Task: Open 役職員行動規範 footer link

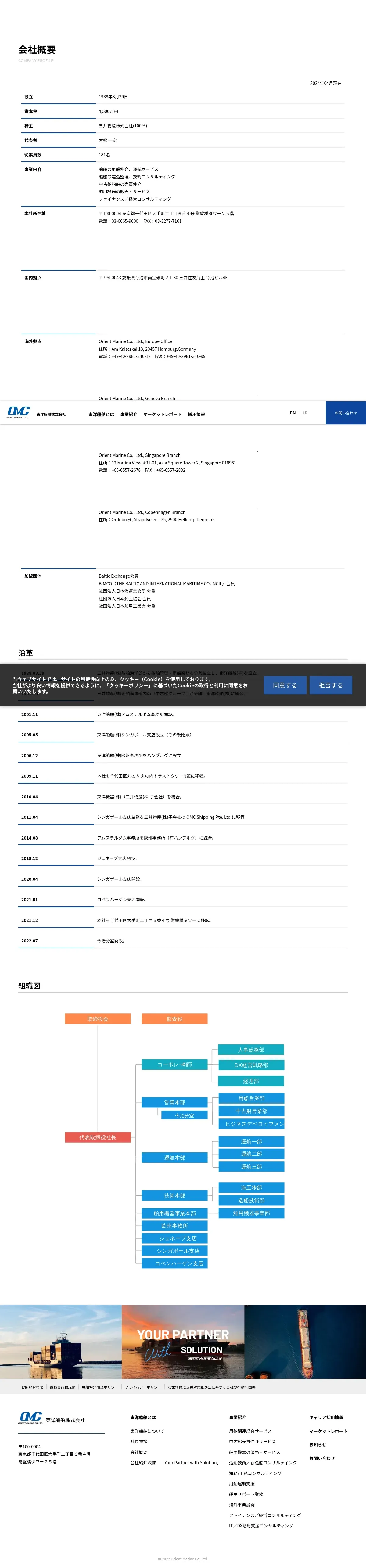Action: pos(63,1387)
